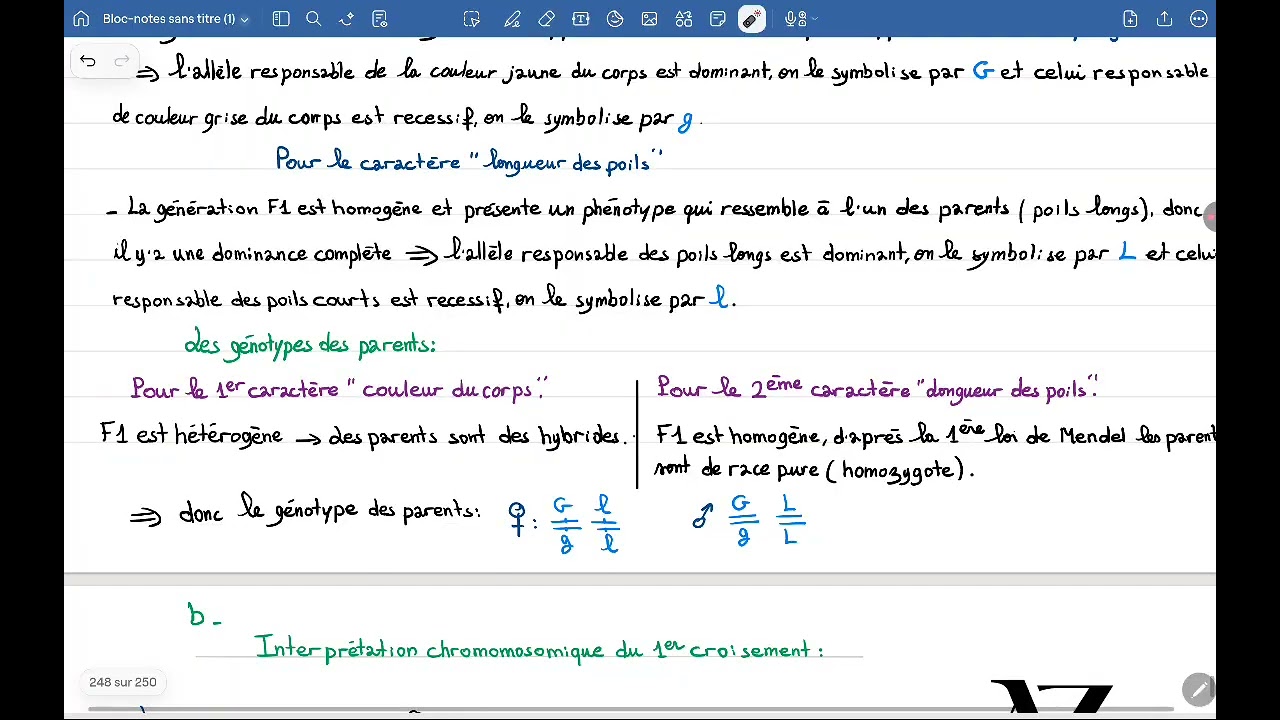Click the text 'il y a une dominance complète'

252,254
